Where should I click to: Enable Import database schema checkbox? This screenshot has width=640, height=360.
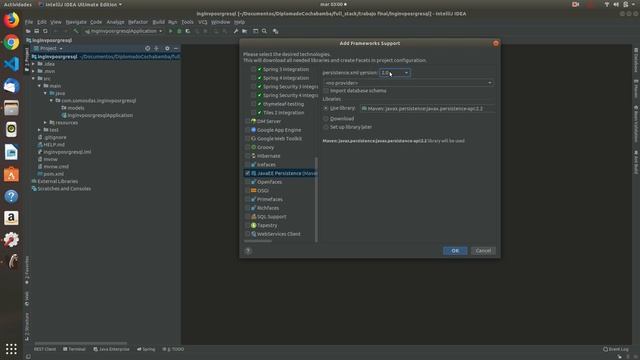tap(326, 91)
